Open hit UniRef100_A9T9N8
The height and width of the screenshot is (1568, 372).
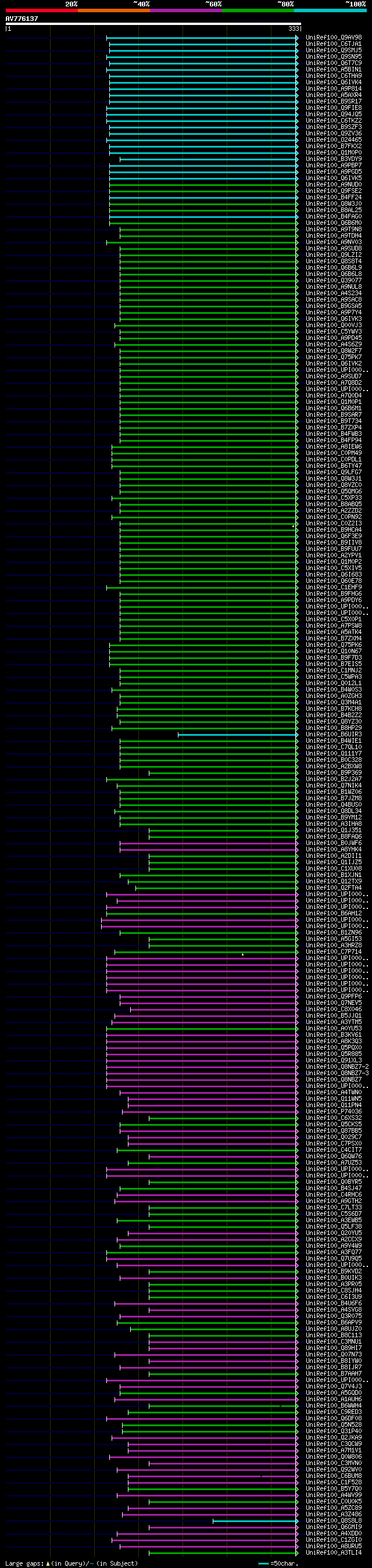(334, 230)
